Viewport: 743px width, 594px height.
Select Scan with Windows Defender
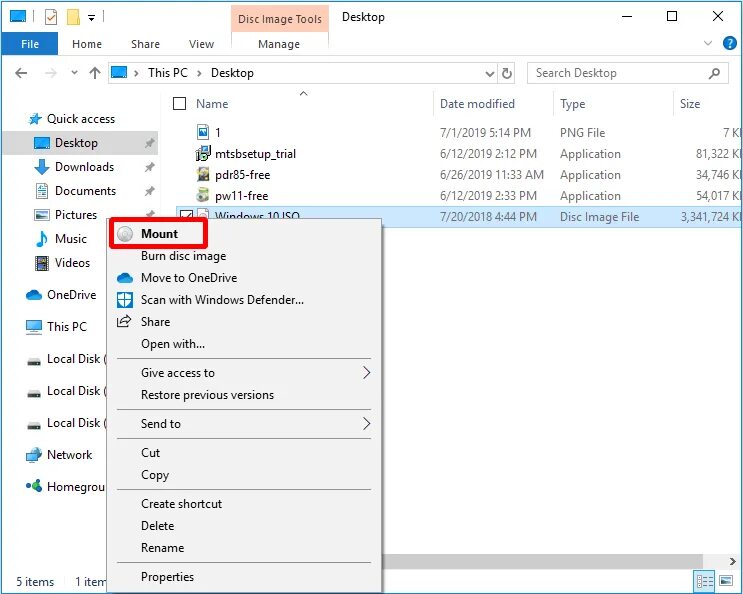click(x=222, y=300)
